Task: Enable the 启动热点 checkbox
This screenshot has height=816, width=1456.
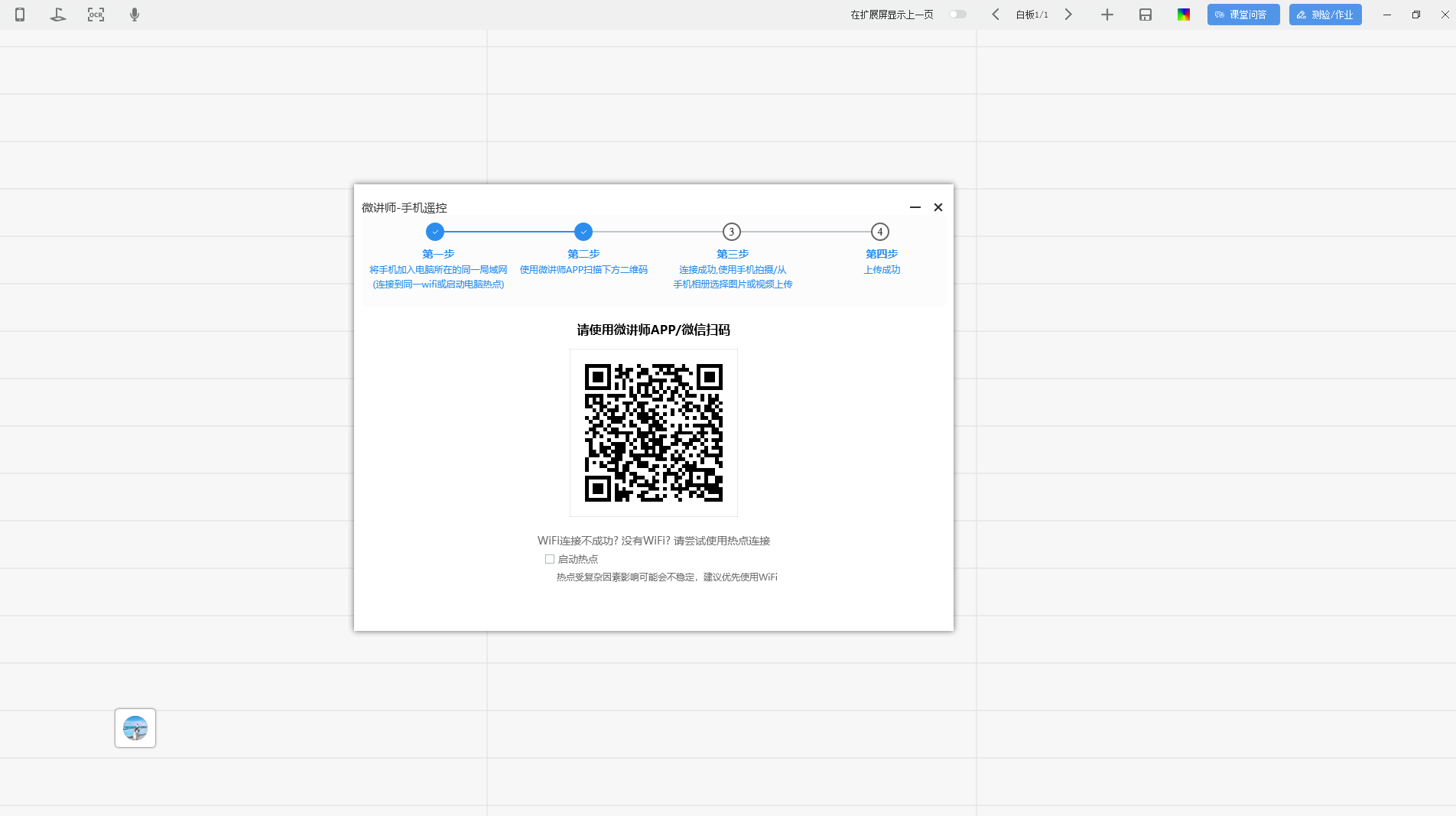Action: pyautogui.click(x=550, y=559)
